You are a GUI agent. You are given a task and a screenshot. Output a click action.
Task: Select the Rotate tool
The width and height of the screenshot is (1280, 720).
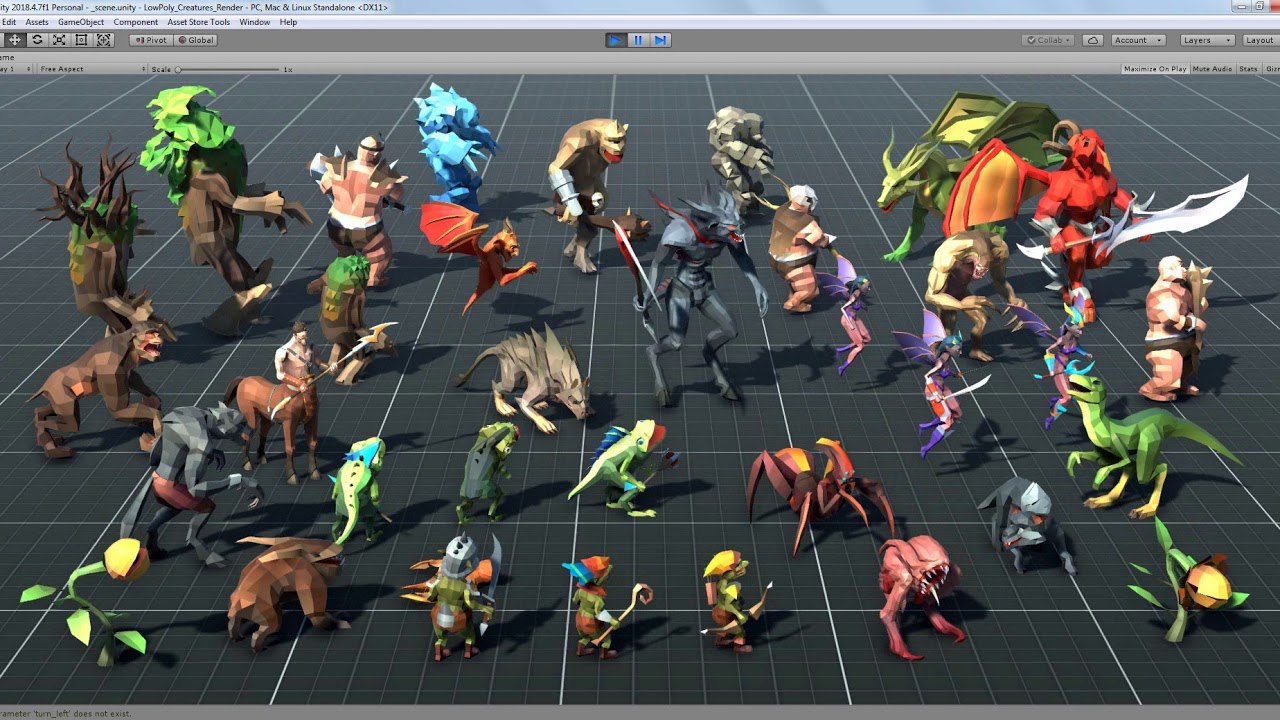point(37,40)
